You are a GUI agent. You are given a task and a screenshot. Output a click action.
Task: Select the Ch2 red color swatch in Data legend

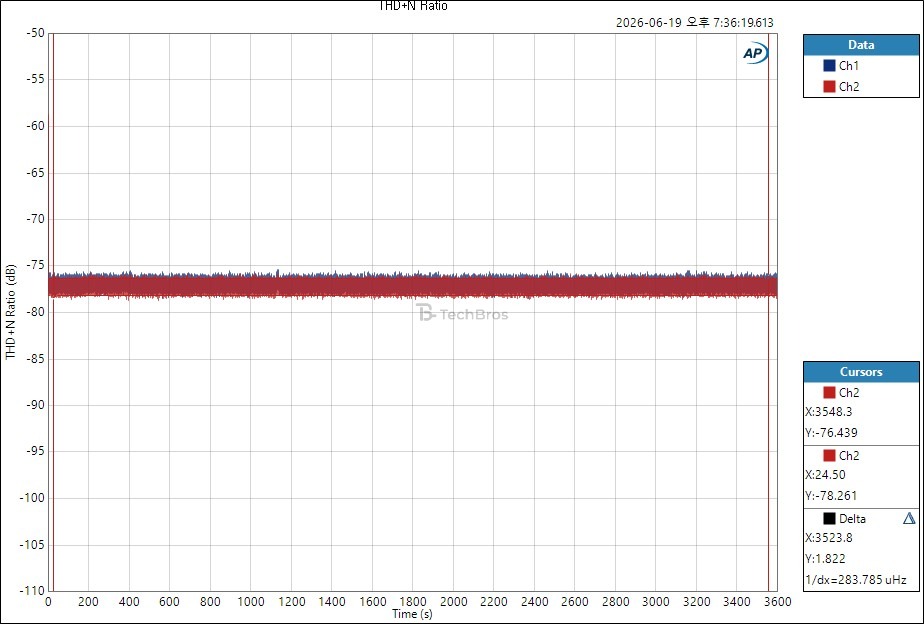click(829, 87)
